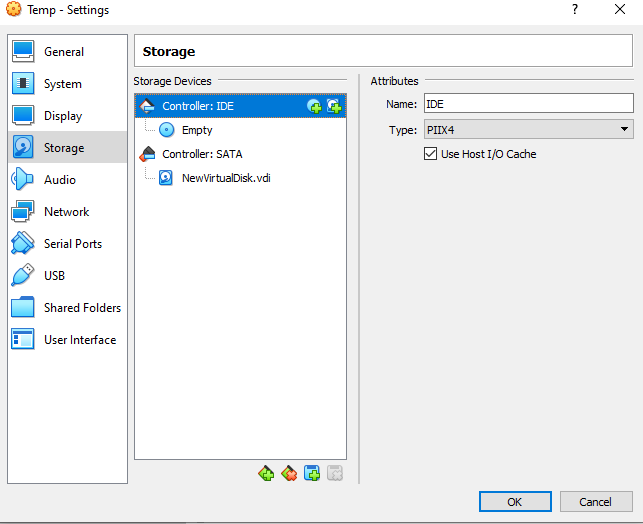Open the General settings page

[x=64, y=52]
